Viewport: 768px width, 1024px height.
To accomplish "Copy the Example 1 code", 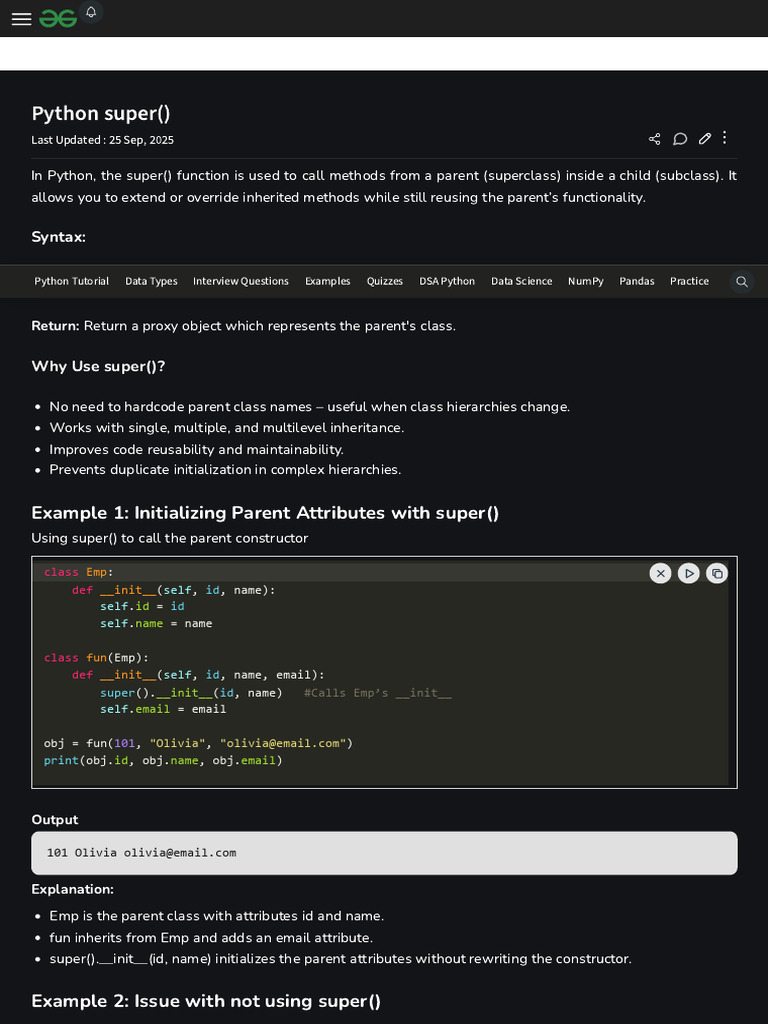I will 717,573.
